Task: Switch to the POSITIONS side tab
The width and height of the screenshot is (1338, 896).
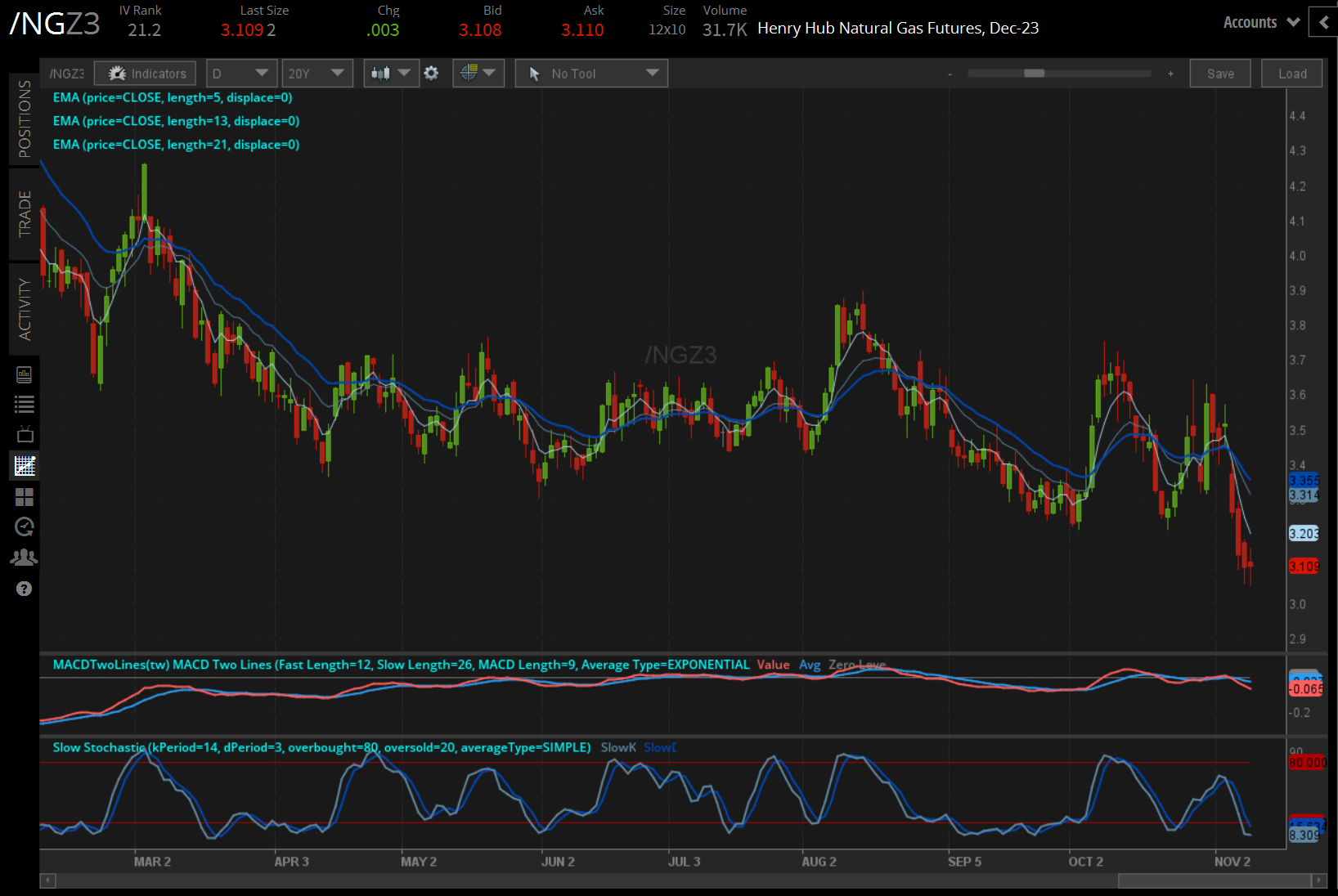Action: point(25,119)
